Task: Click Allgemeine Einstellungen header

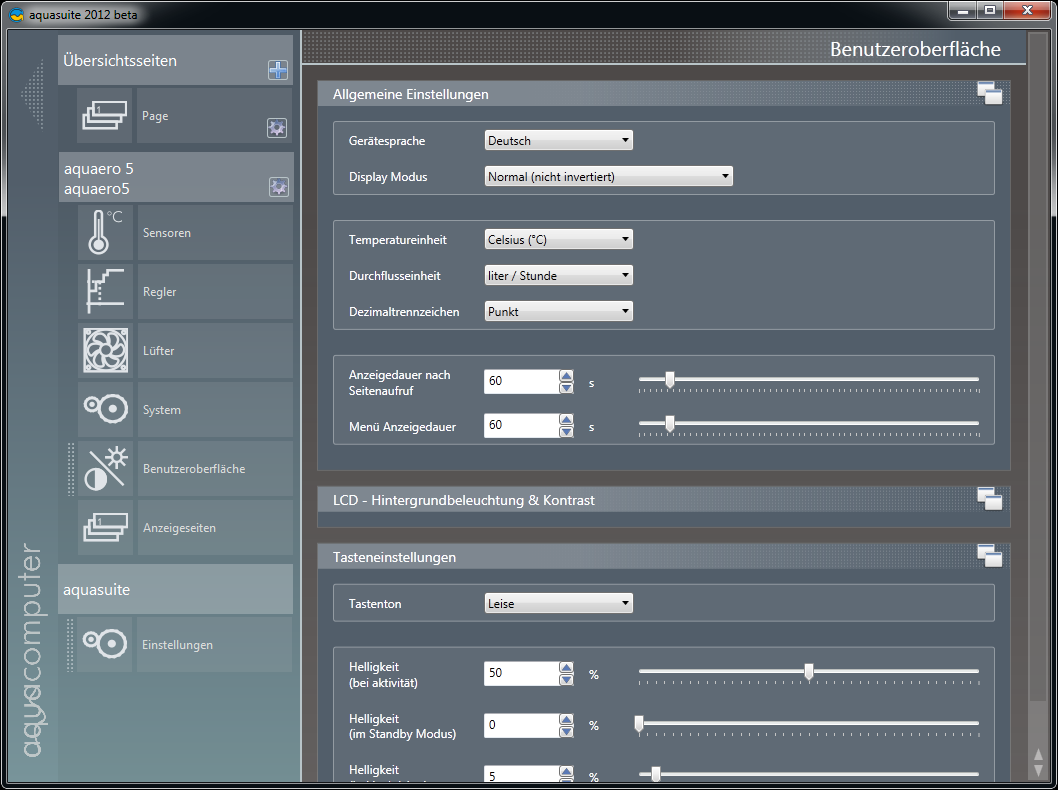Action: (x=664, y=94)
